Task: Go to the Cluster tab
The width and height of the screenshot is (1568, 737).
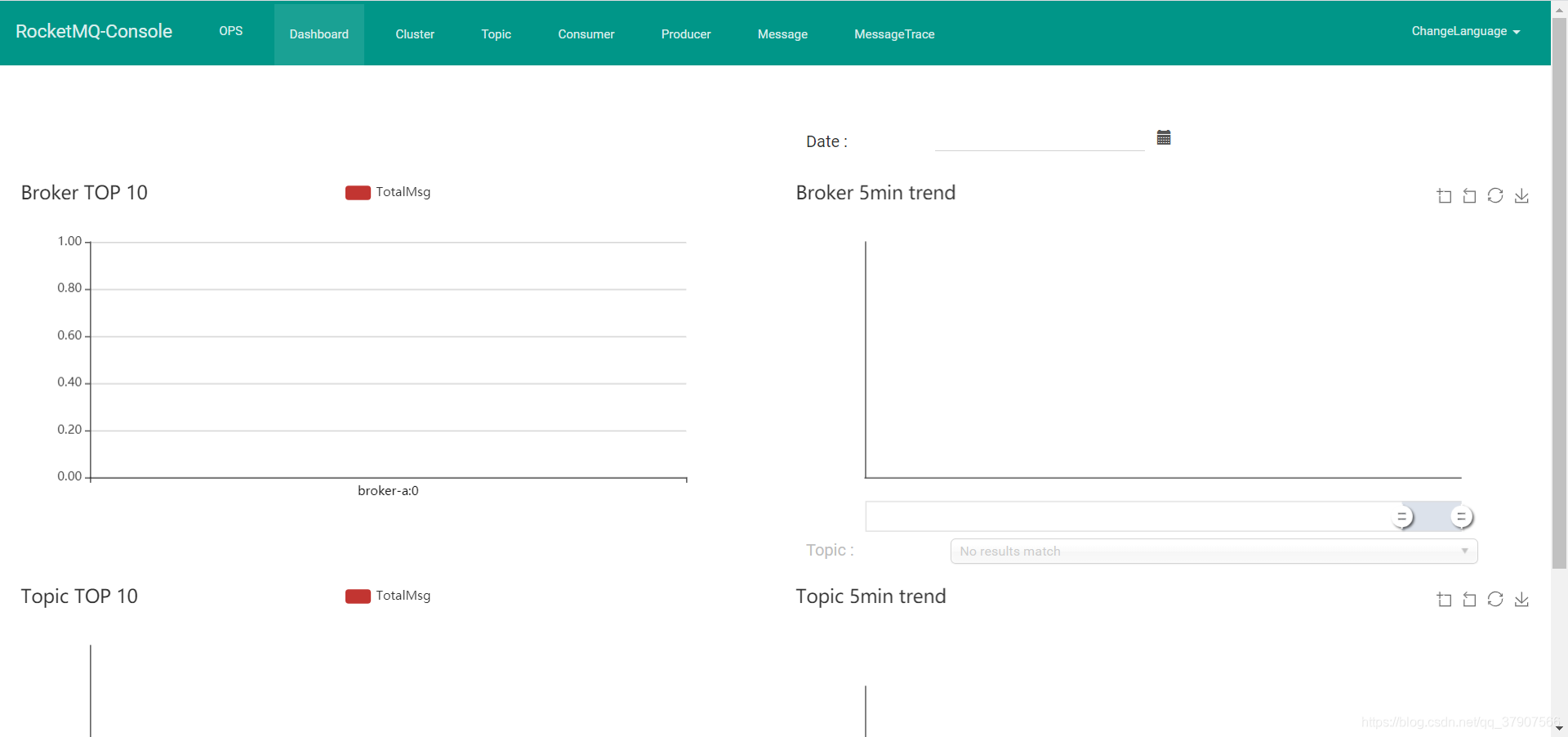Action: (415, 34)
